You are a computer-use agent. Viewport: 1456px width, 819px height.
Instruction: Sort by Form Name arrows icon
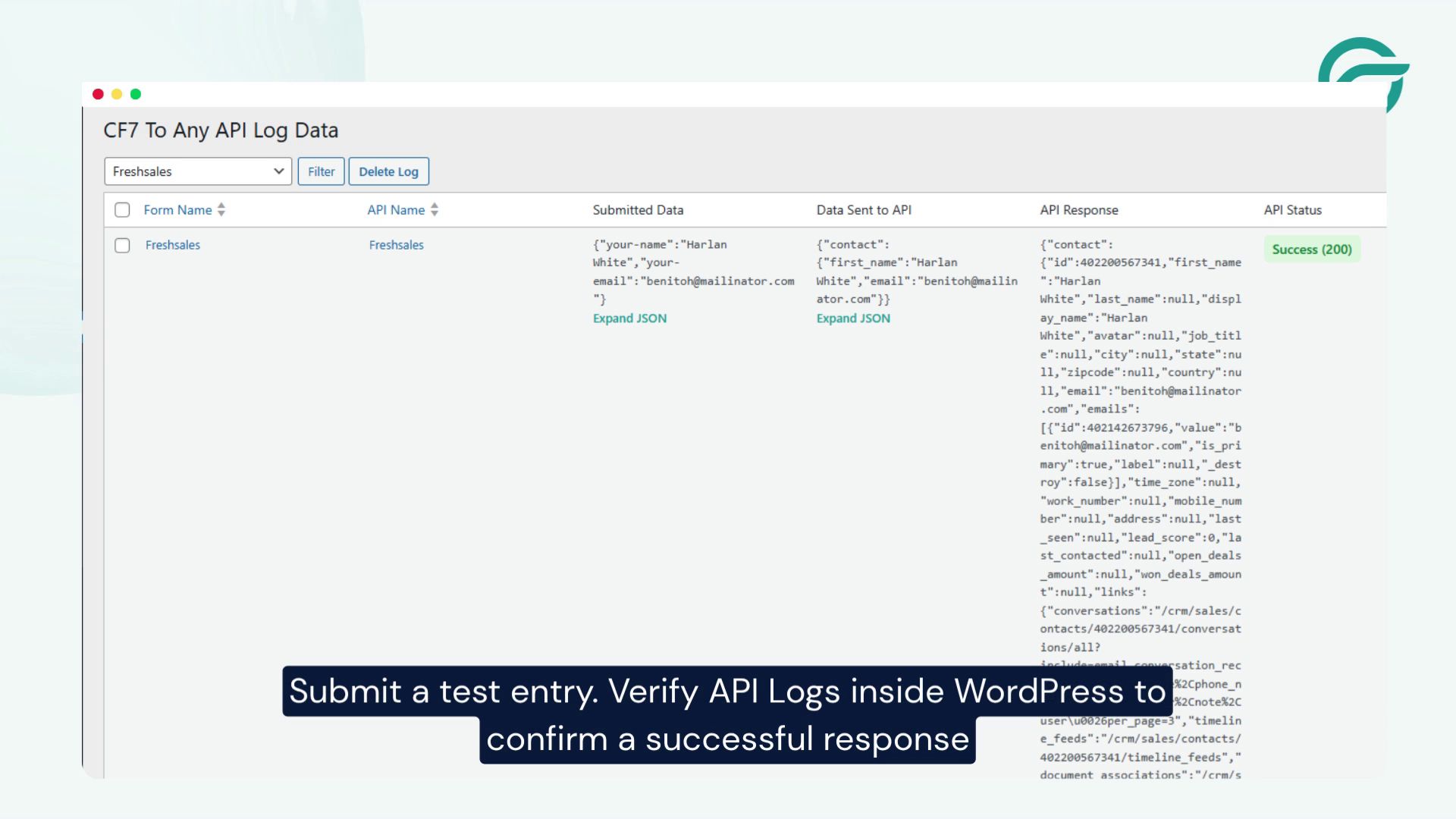pyautogui.click(x=221, y=209)
